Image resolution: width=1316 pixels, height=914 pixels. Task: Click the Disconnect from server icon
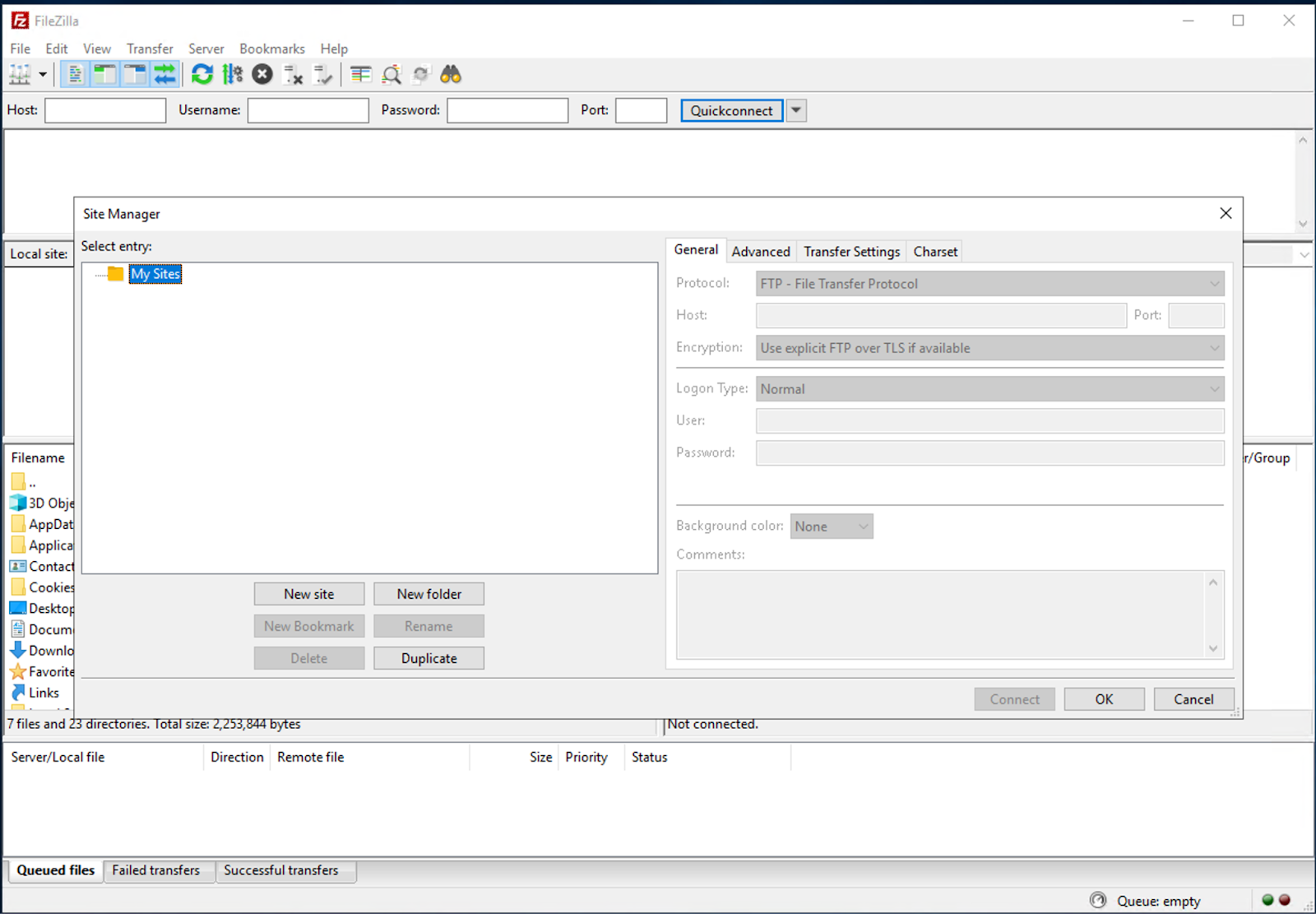click(293, 75)
